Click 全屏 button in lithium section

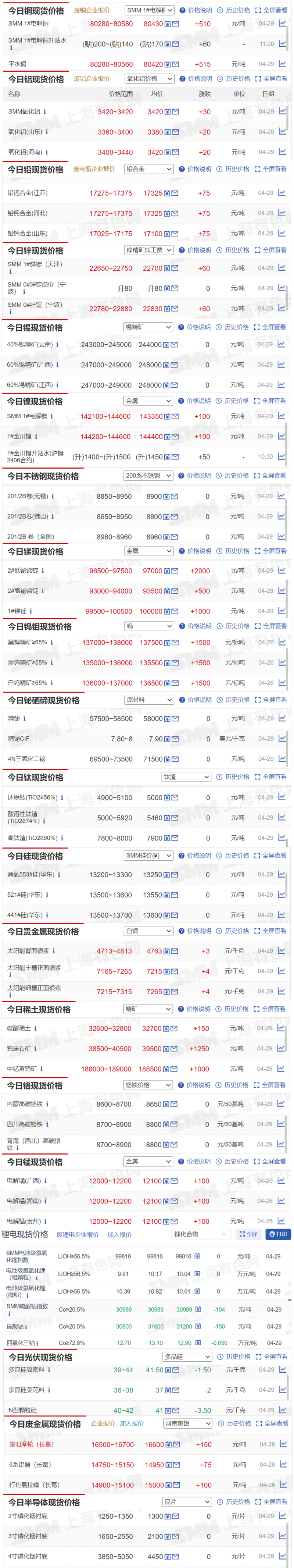[248, 1234]
